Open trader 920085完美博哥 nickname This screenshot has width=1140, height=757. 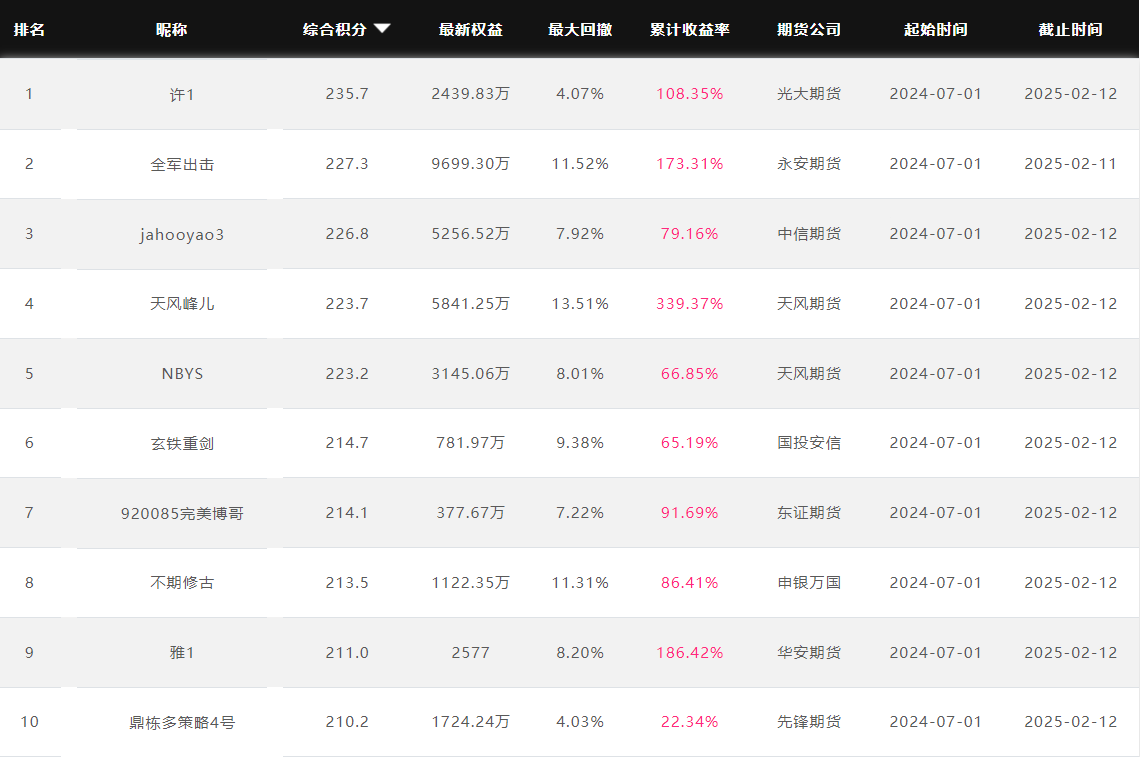tap(182, 513)
